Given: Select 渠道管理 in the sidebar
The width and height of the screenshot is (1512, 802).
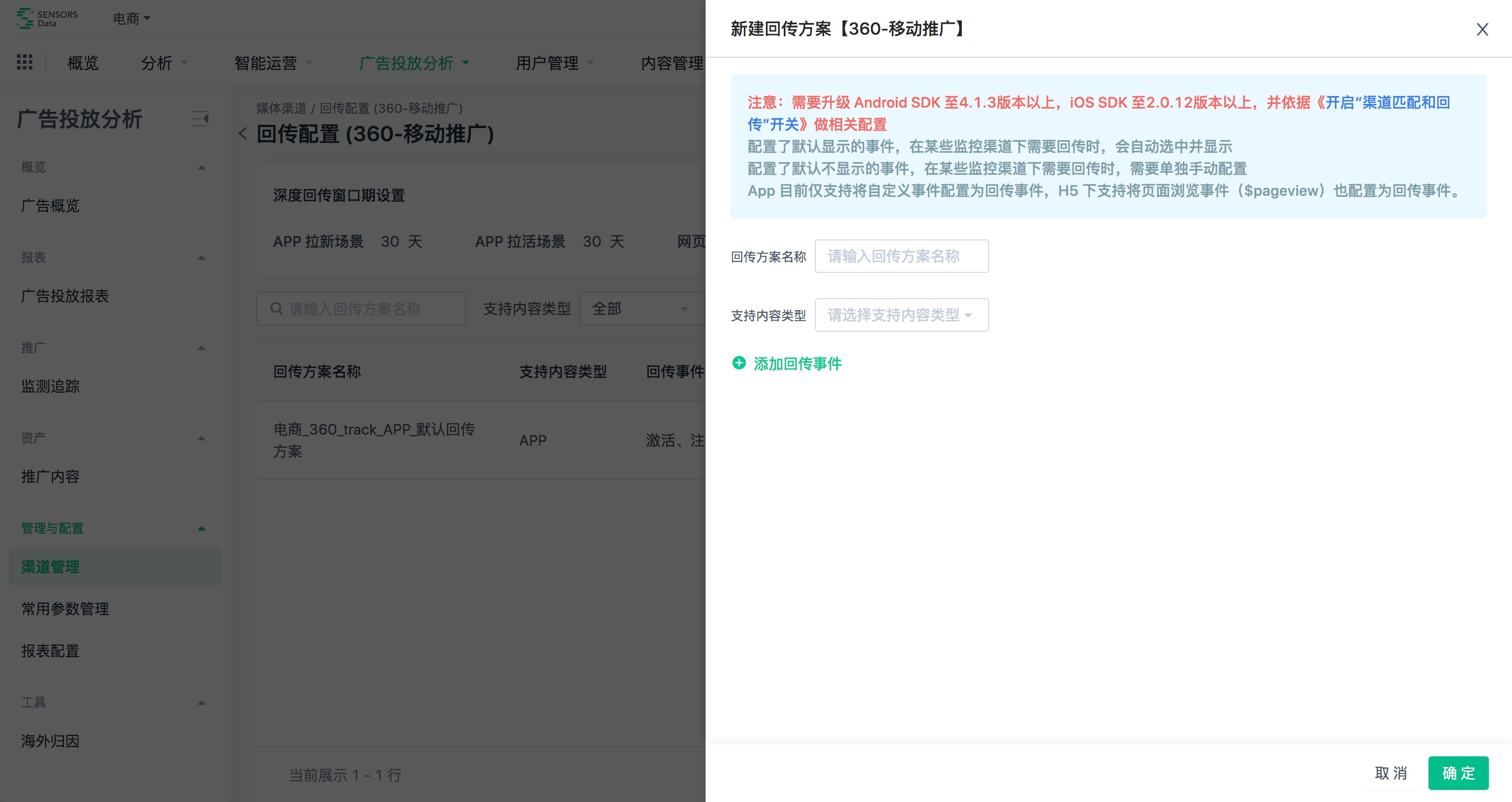Looking at the screenshot, I should point(115,567).
